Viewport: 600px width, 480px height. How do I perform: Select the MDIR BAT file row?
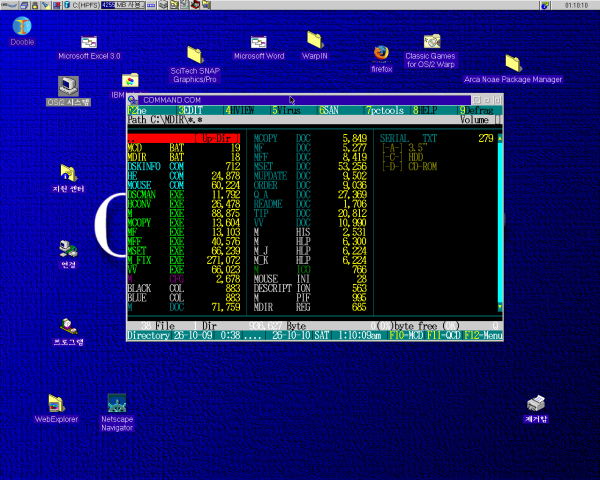[x=184, y=157]
